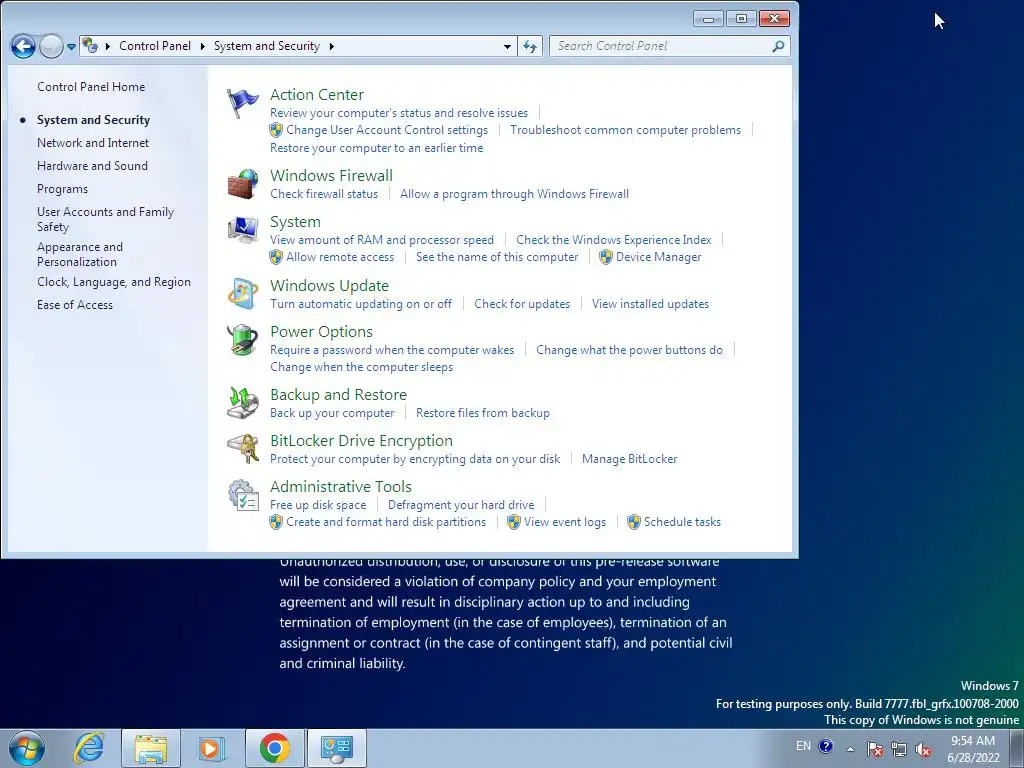Image resolution: width=1024 pixels, height=768 pixels.
Task: Click the muted volume speaker tray icon
Action: (x=923, y=749)
